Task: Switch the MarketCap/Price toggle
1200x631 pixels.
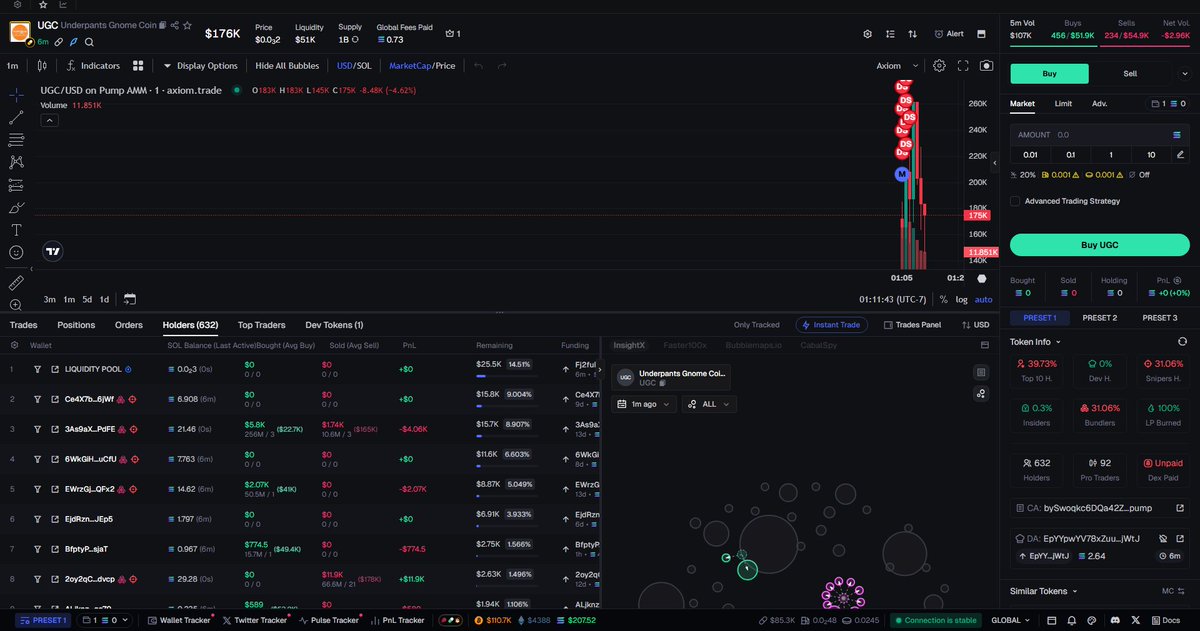Action: [422, 66]
